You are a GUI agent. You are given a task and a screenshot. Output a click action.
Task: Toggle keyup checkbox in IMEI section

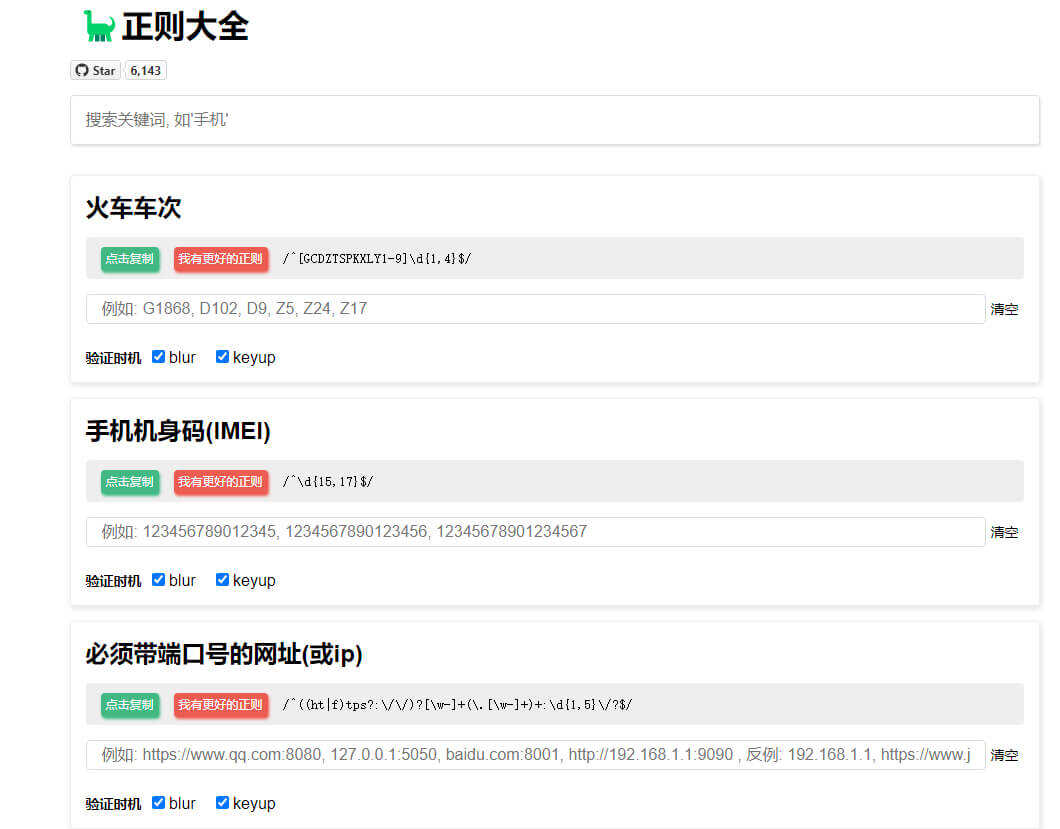click(222, 579)
